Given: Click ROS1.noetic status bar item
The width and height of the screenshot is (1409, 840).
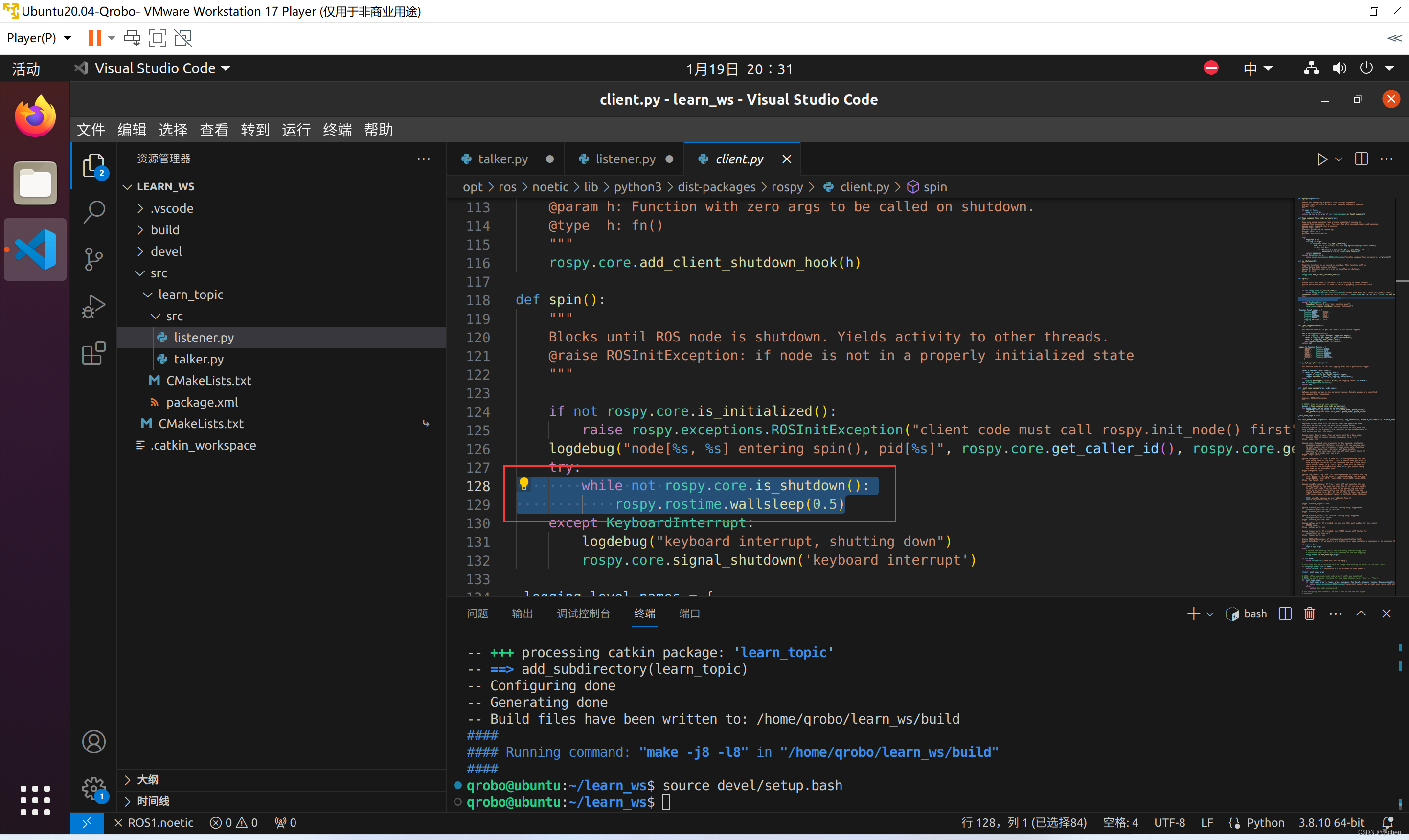Looking at the screenshot, I should click(x=153, y=822).
